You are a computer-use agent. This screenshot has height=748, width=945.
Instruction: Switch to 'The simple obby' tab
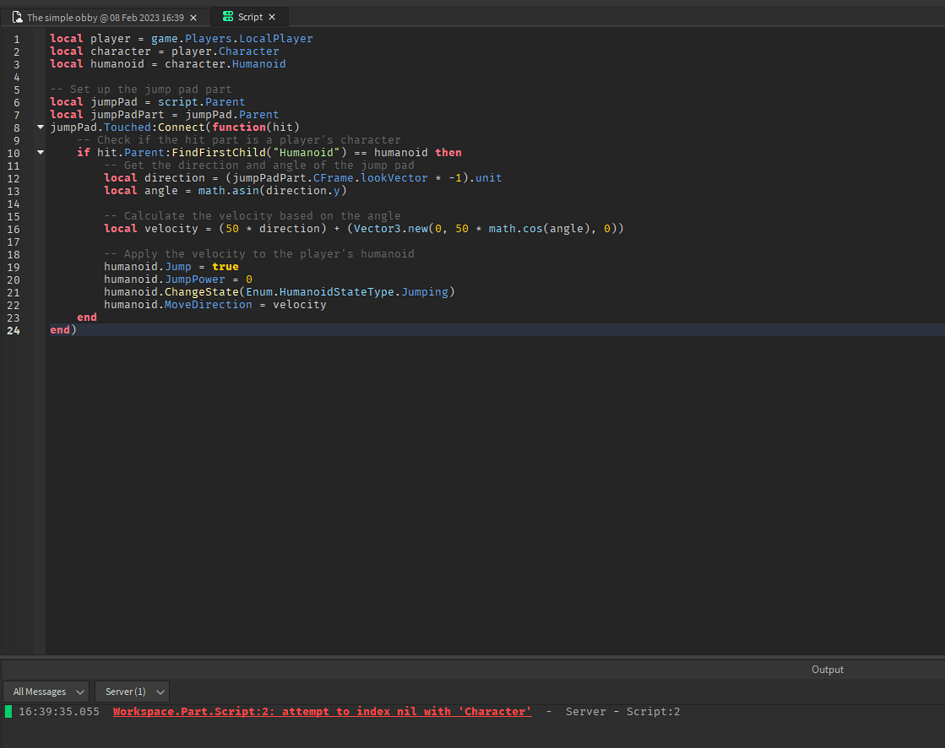point(104,17)
